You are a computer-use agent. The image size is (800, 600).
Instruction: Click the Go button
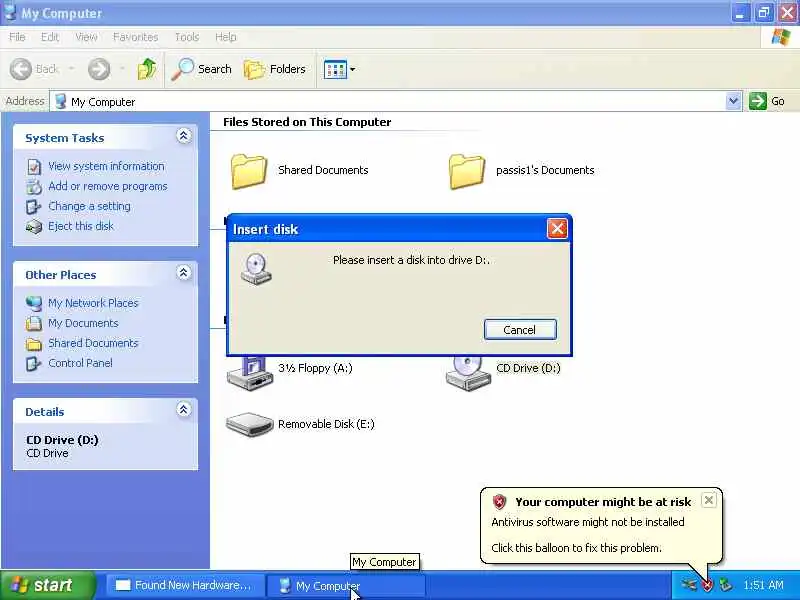point(767,101)
